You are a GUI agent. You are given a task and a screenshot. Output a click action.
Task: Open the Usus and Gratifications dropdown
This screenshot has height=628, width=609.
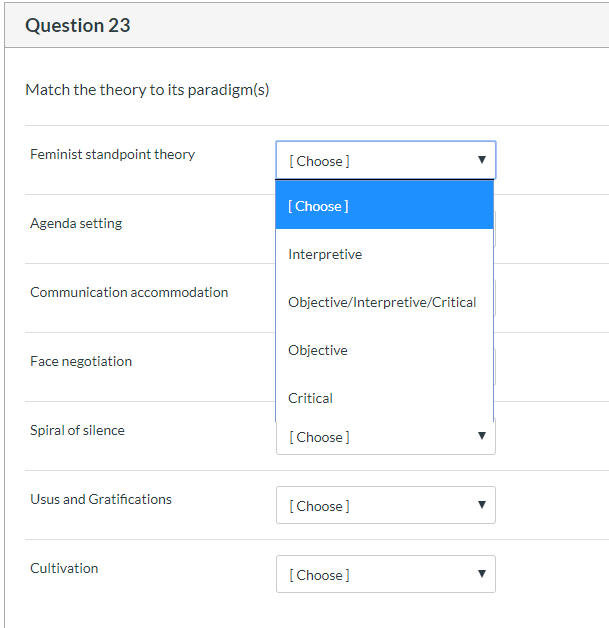386,505
